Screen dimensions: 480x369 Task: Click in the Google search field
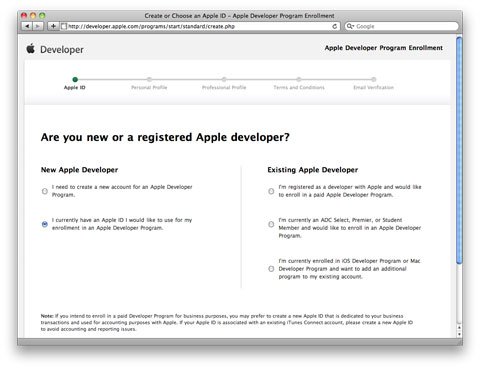click(402, 26)
